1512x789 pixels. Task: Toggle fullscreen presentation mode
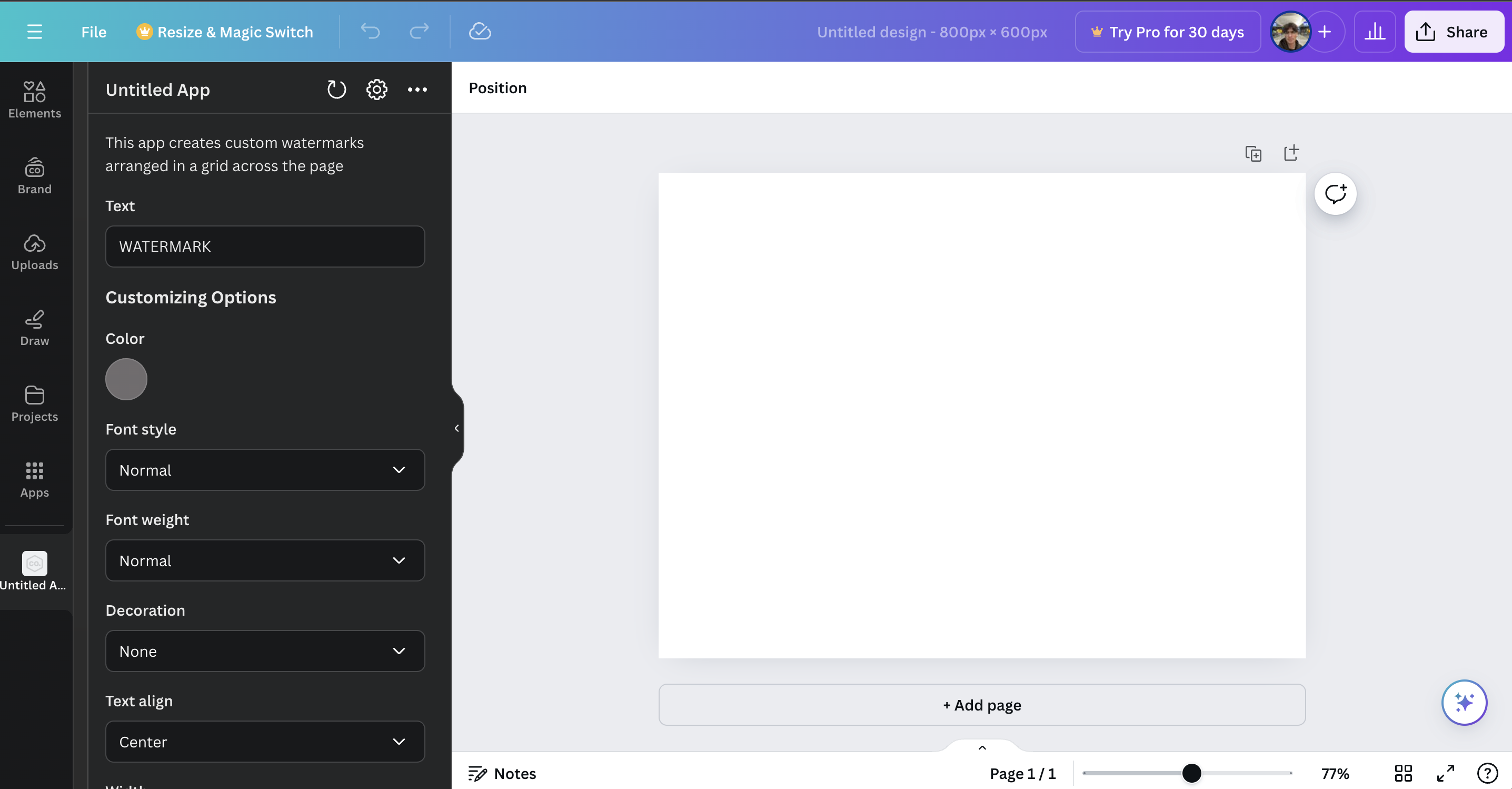tap(1445, 773)
